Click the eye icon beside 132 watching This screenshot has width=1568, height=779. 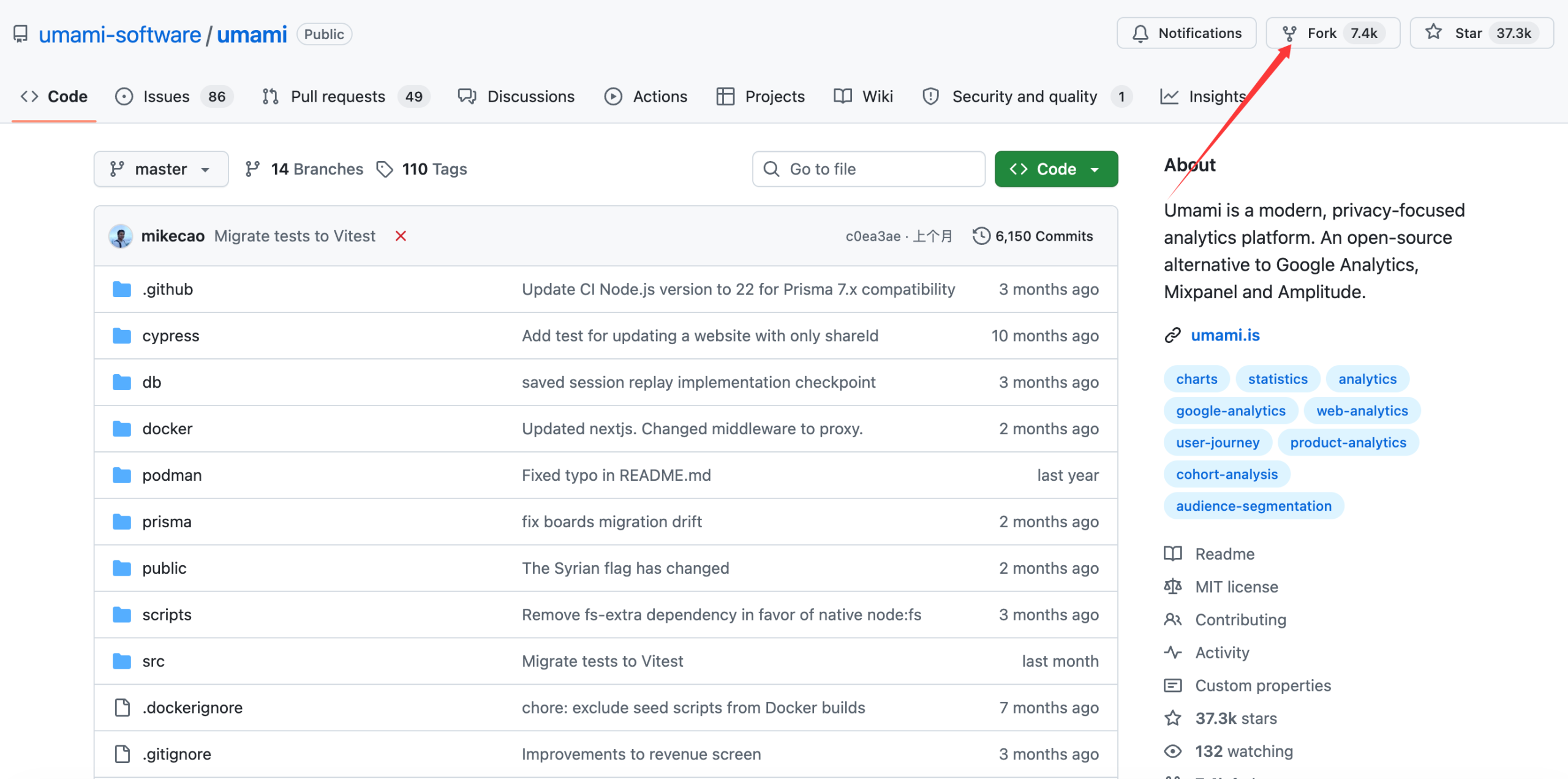tap(1173, 751)
